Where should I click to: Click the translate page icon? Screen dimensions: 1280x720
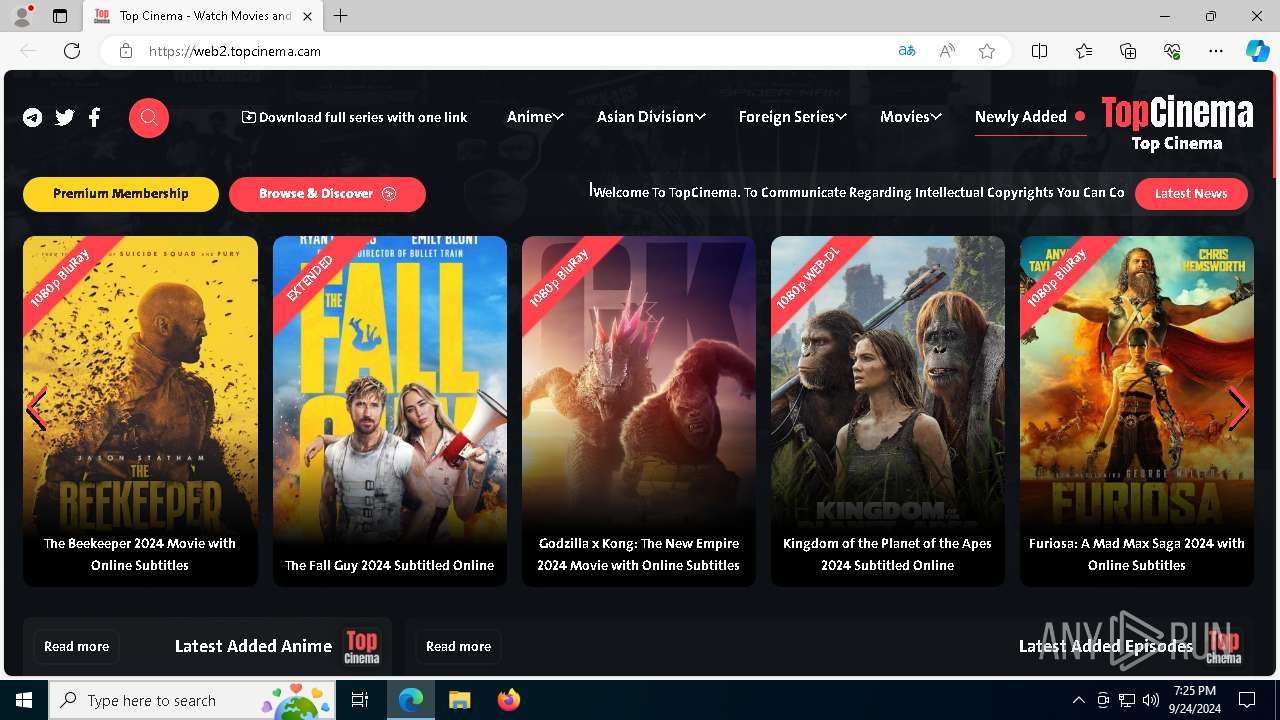point(907,51)
